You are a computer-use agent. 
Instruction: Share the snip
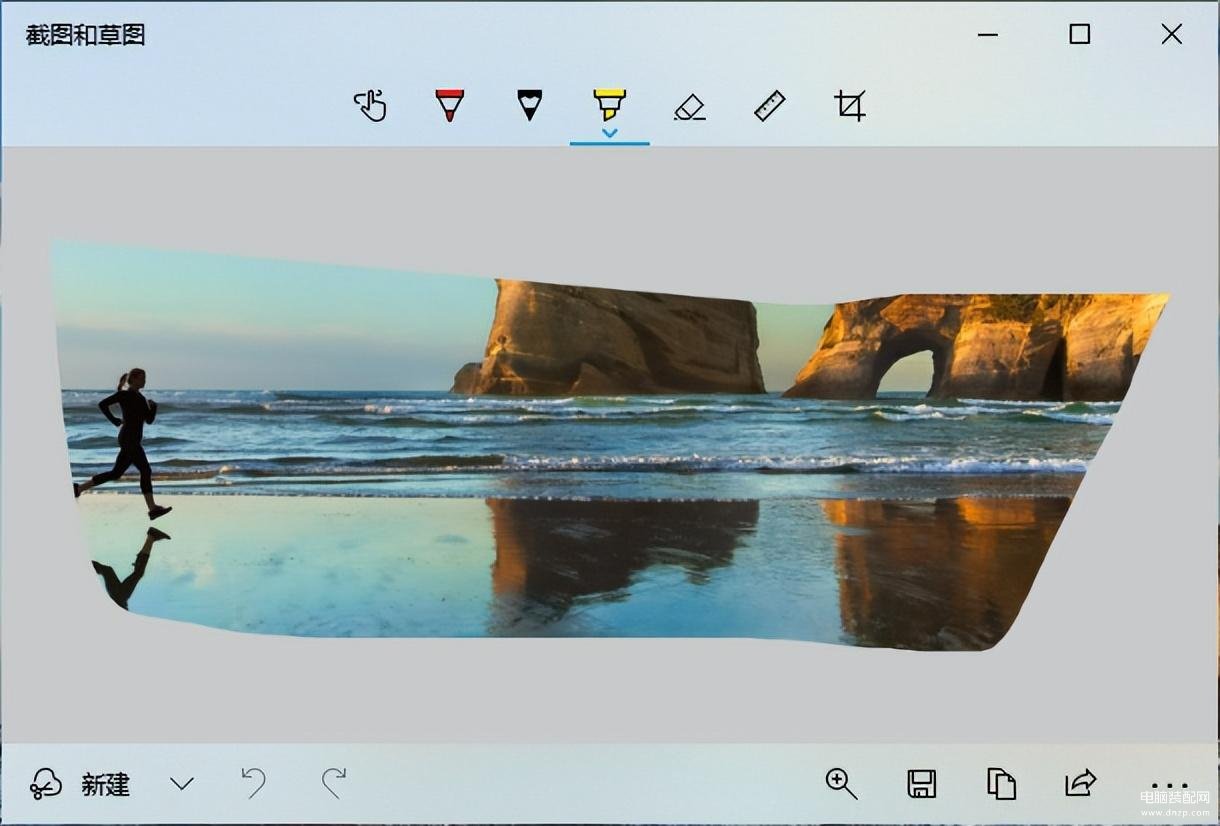[x=1081, y=783]
